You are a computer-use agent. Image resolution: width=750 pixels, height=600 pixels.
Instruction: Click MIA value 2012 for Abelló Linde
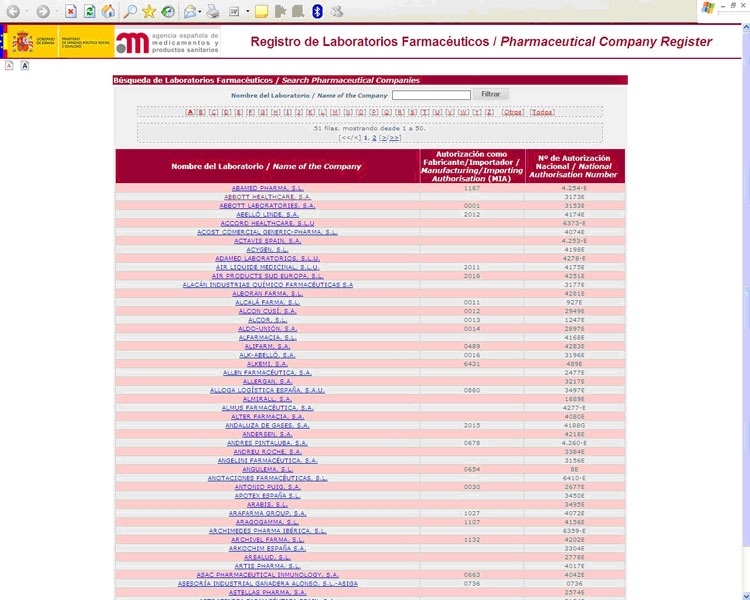pos(472,214)
